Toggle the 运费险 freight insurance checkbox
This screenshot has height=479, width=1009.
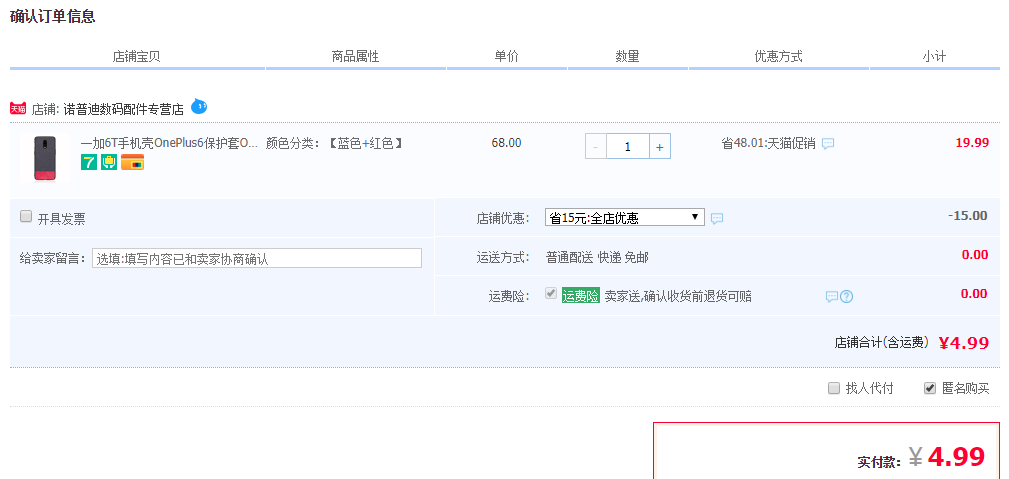pyautogui.click(x=551, y=294)
